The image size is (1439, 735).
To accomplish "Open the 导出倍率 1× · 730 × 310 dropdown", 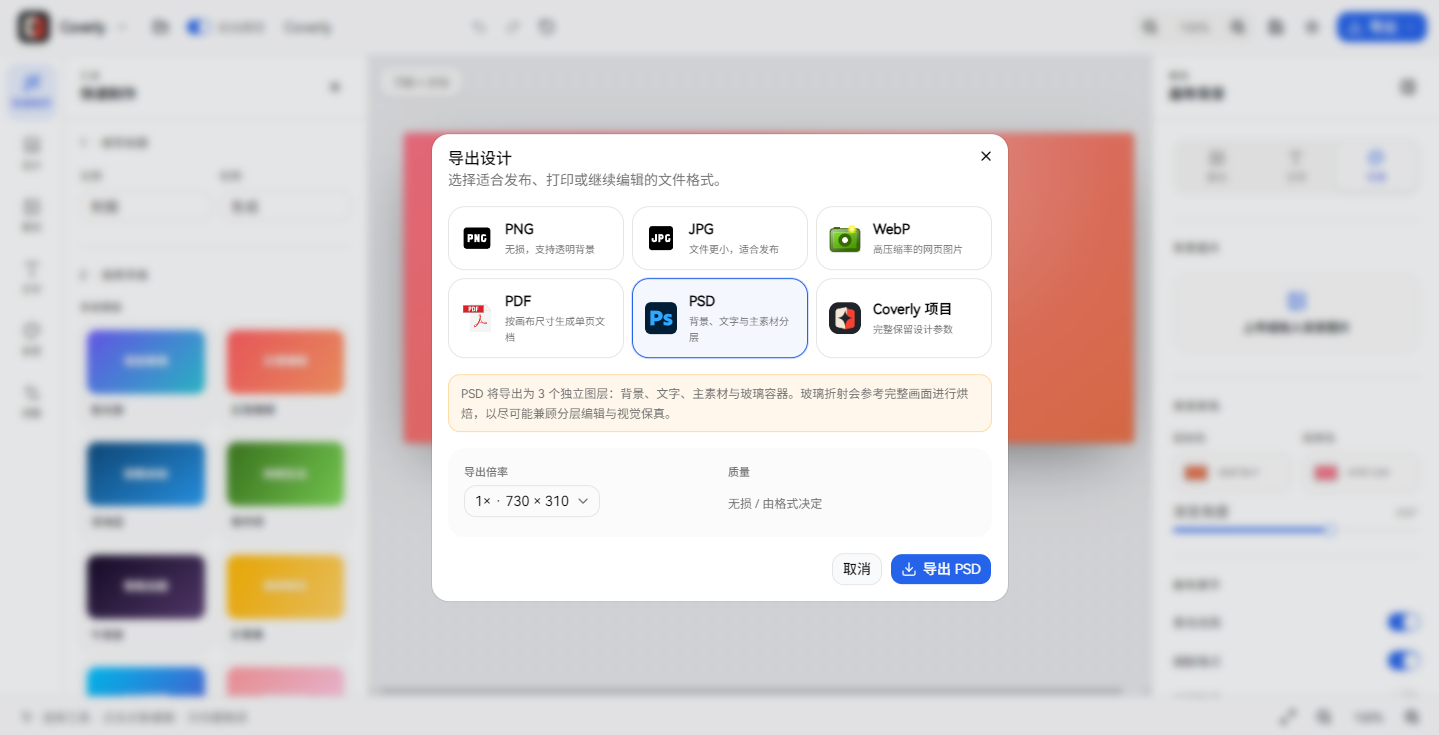I will coord(532,501).
